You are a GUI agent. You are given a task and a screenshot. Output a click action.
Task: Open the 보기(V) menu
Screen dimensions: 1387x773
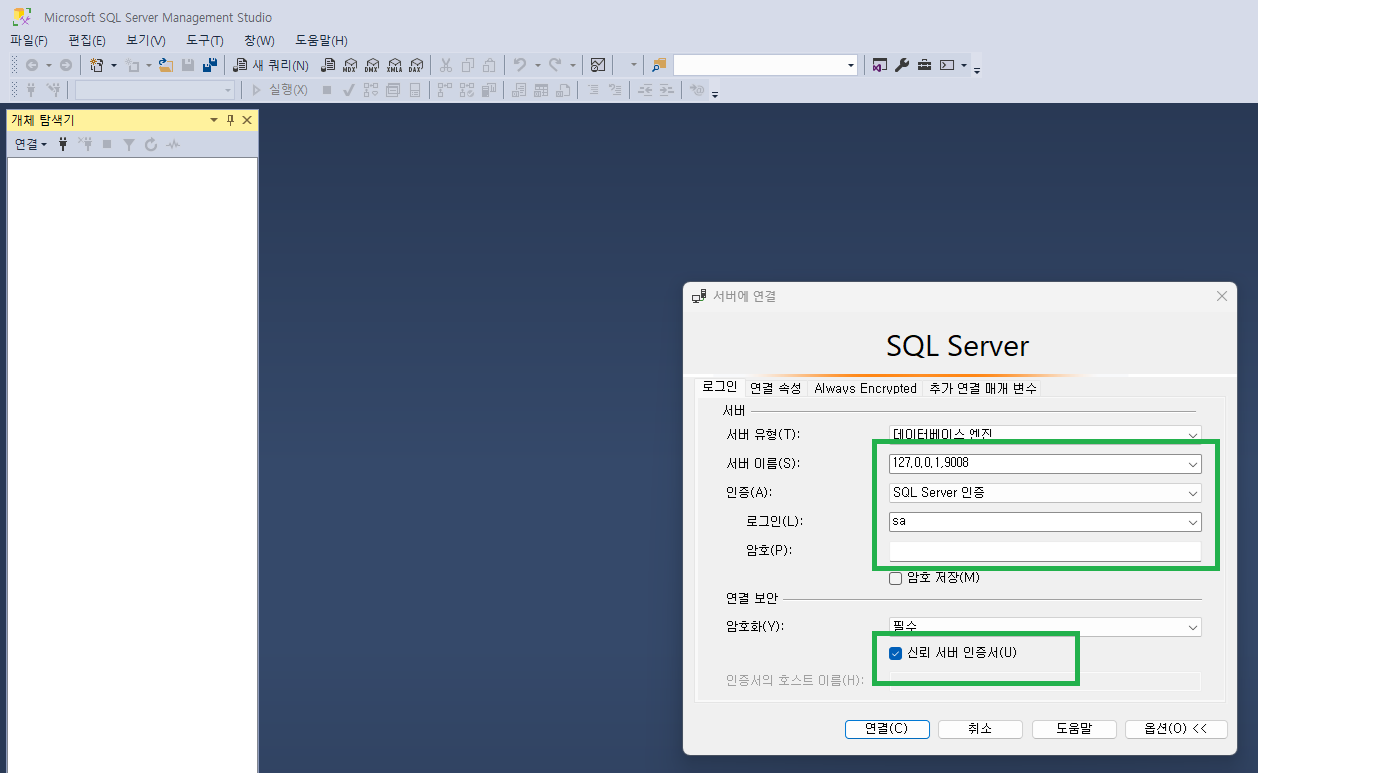[x=146, y=40]
